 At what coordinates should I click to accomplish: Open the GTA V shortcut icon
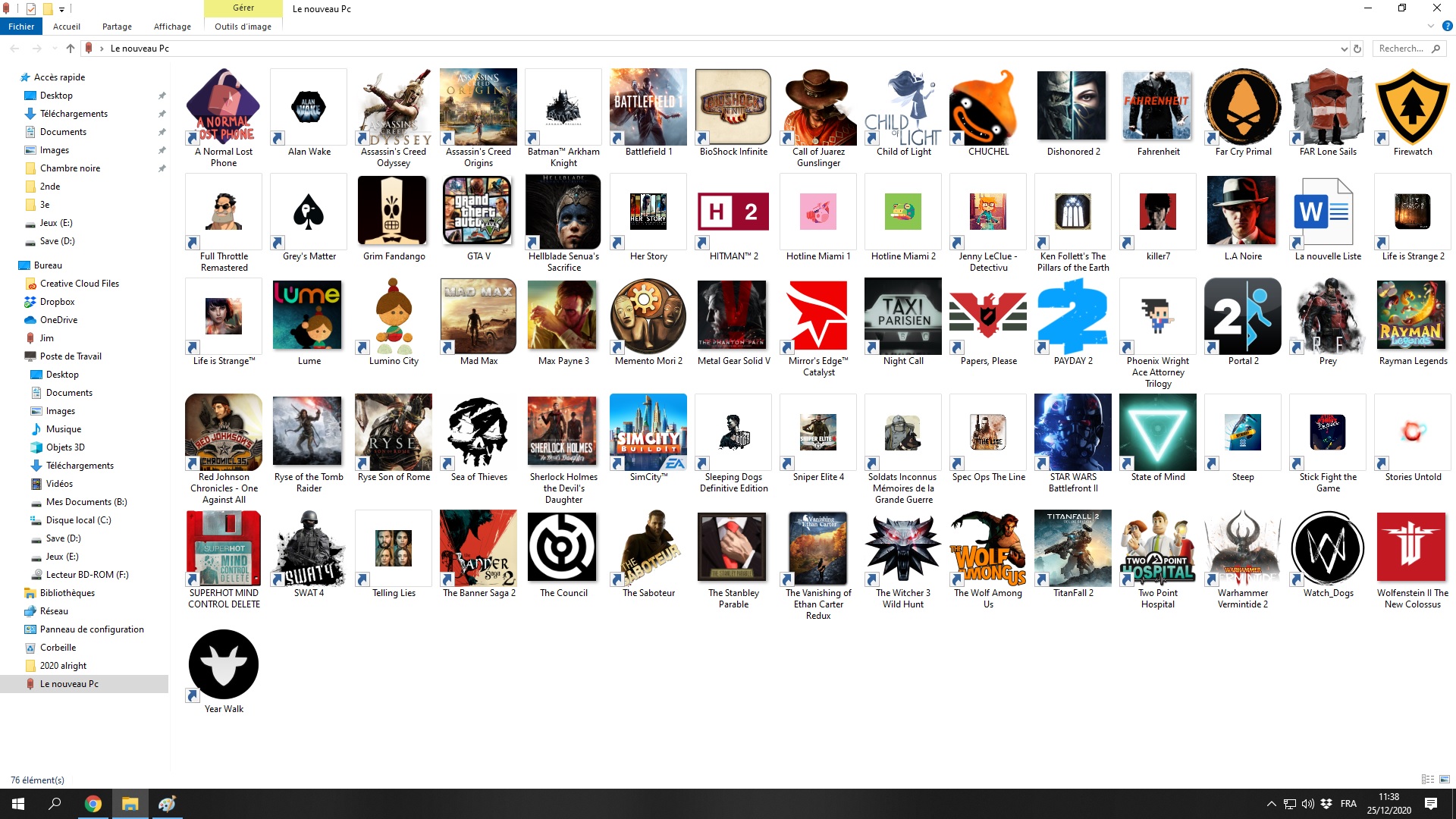478,212
